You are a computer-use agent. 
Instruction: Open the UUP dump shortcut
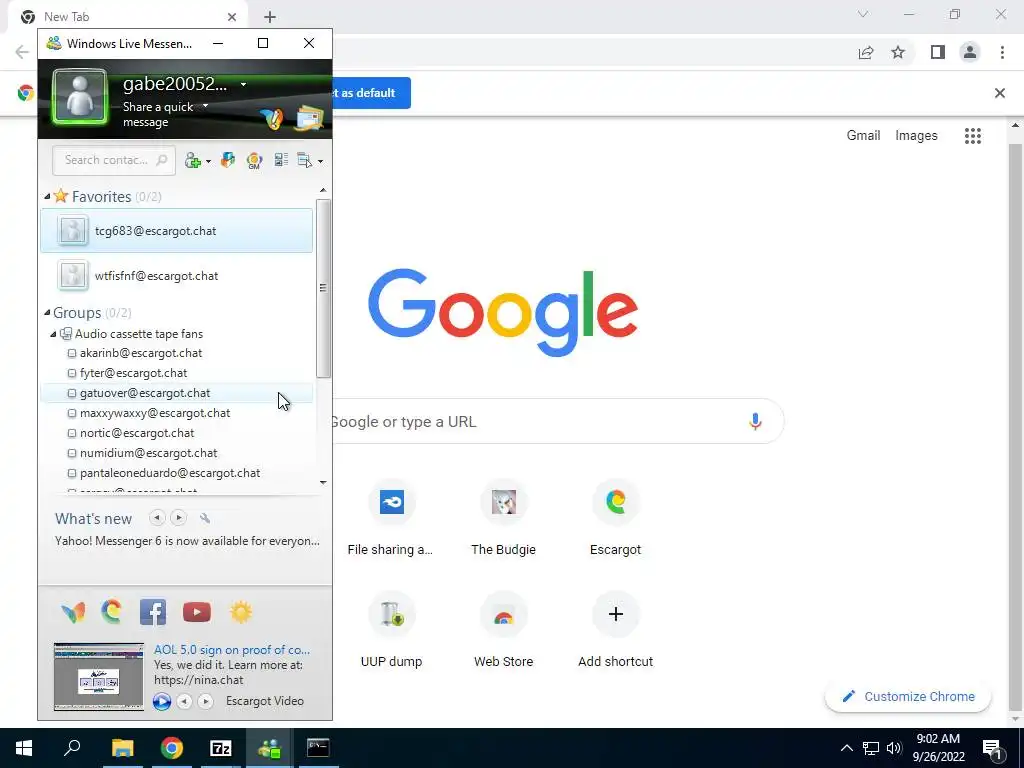tap(391, 630)
